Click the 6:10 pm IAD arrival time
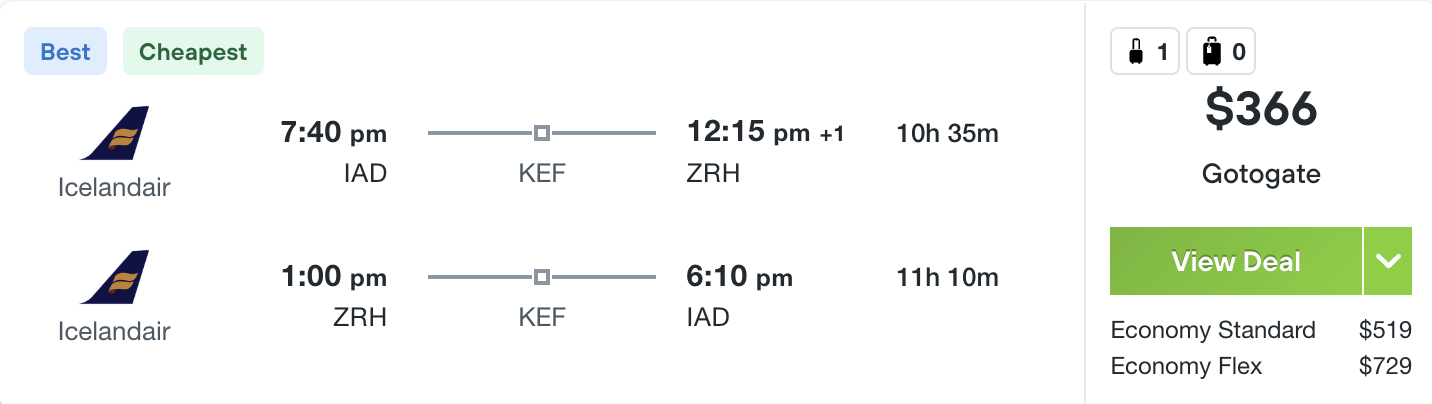This screenshot has width=1432, height=404. pyautogui.click(x=740, y=276)
